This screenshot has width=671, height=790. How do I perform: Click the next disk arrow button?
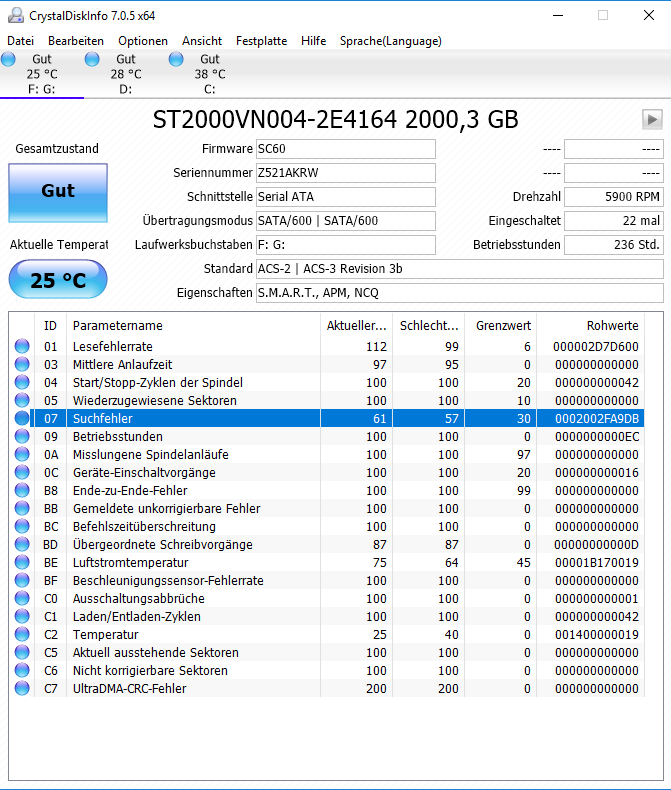point(652,120)
